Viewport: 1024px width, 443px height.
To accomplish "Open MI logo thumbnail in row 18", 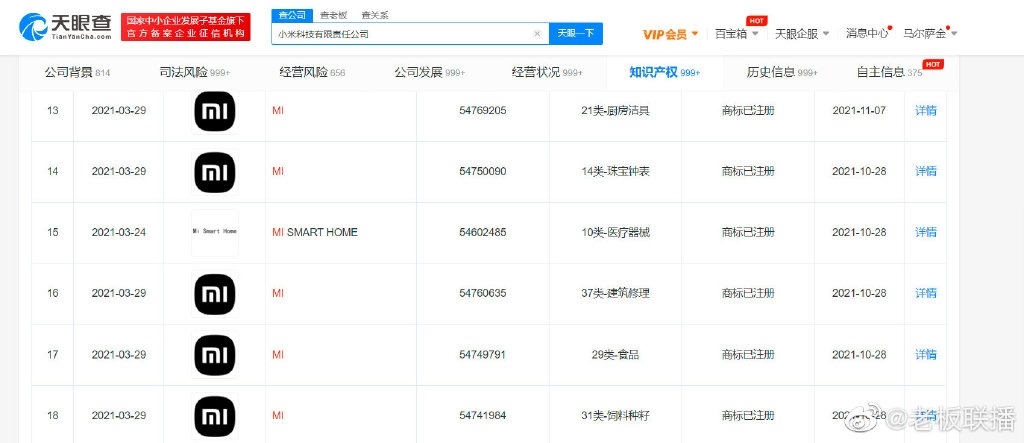I will (215, 416).
